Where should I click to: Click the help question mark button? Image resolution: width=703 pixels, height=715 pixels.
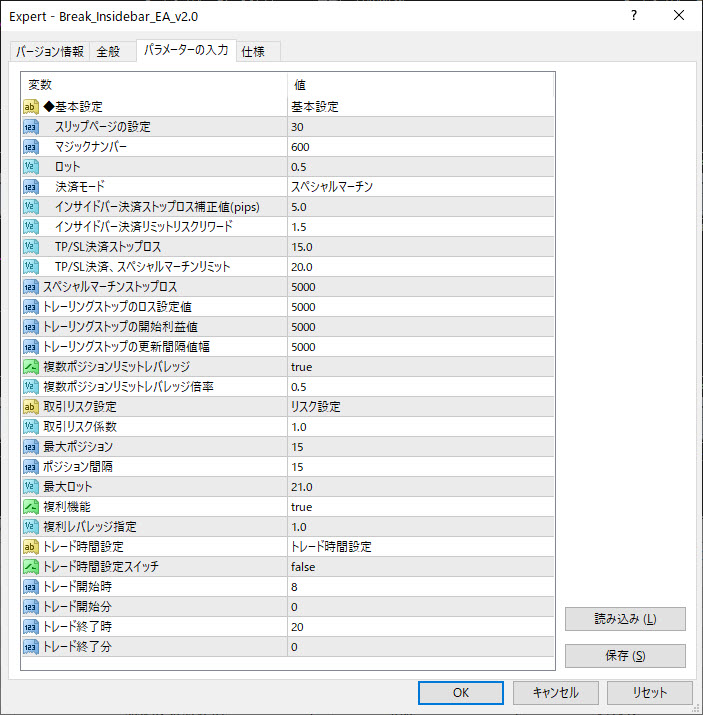click(x=634, y=16)
